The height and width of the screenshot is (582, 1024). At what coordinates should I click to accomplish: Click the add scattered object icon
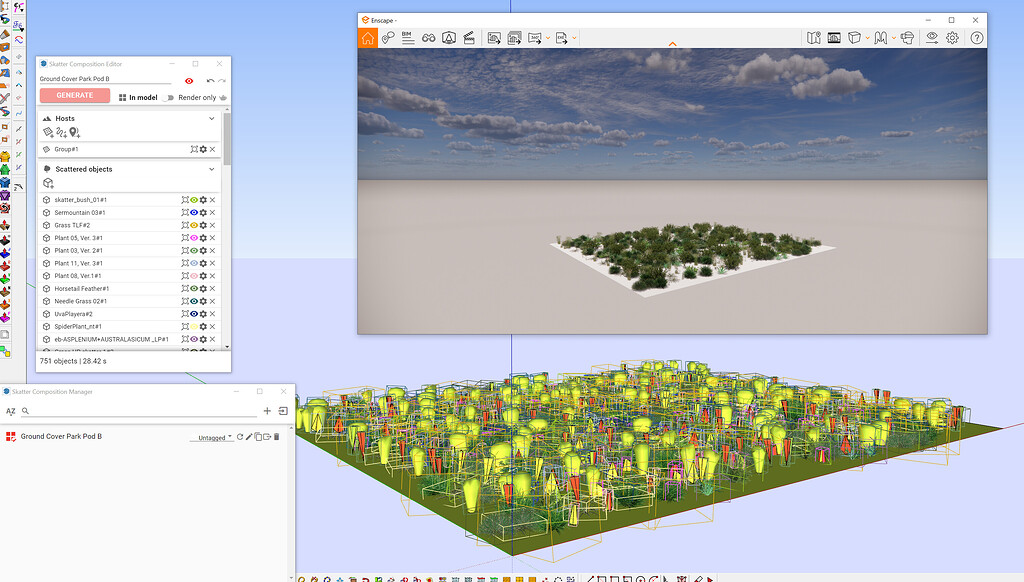tap(47, 183)
